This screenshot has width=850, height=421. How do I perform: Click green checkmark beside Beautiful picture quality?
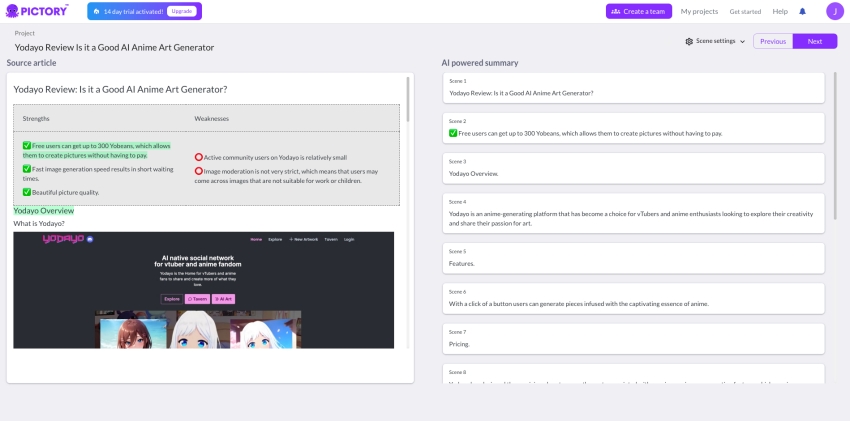click(27, 192)
